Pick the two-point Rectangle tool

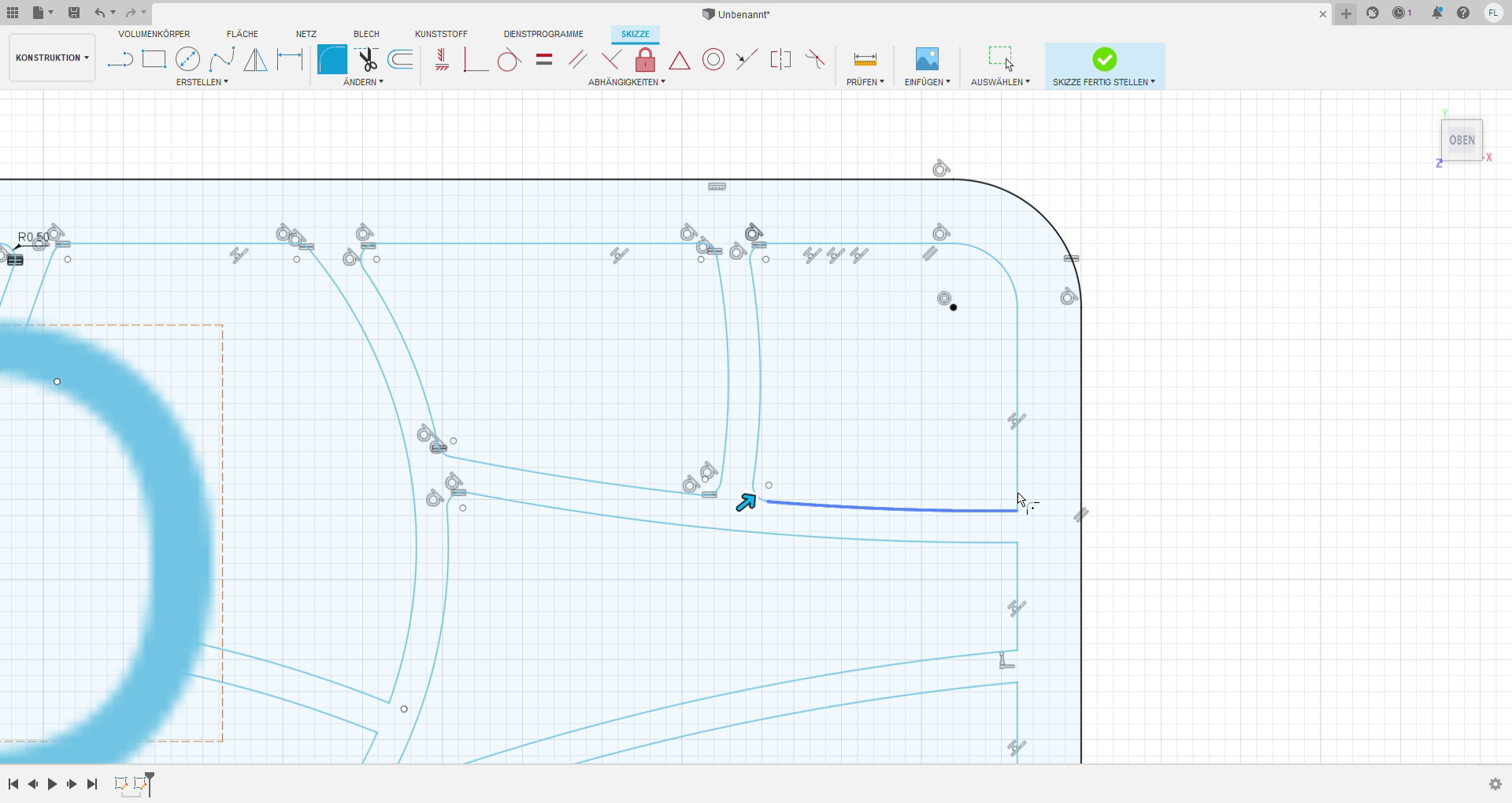pyautogui.click(x=154, y=60)
